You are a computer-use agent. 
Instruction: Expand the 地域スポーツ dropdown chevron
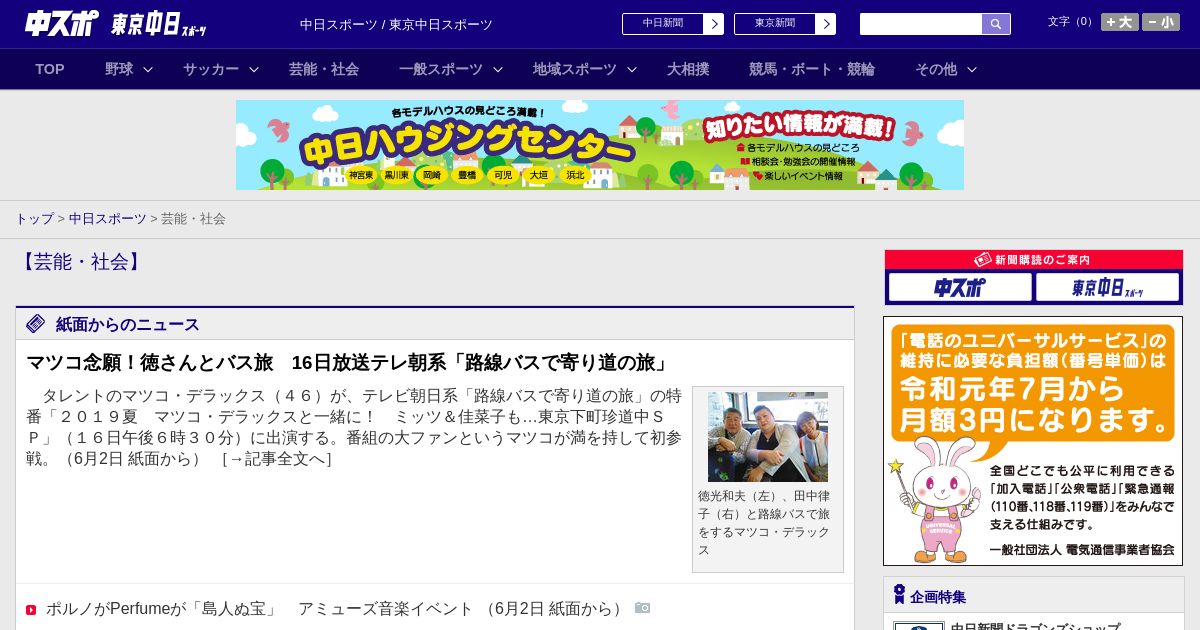coord(632,70)
